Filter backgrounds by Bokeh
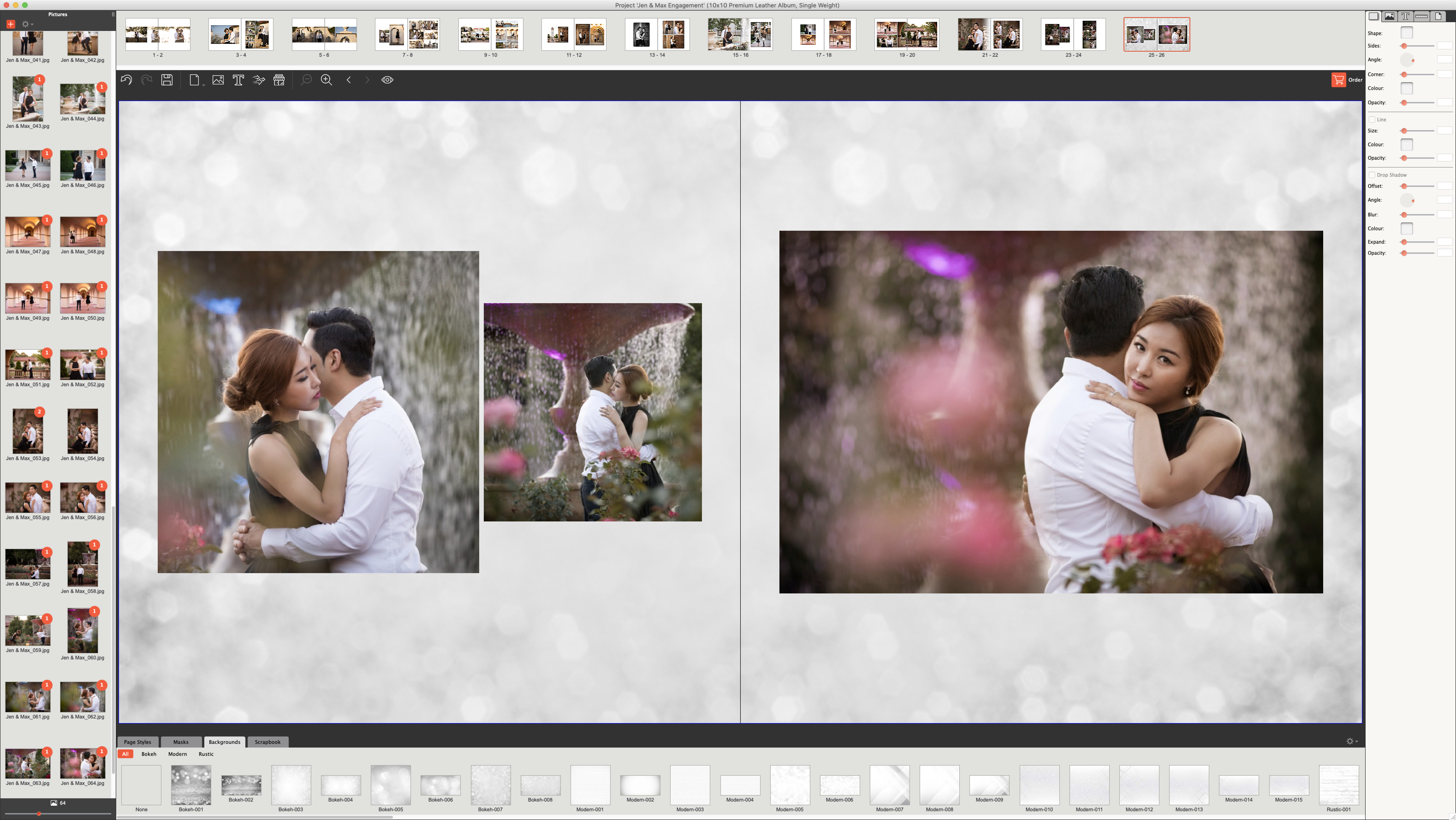 [x=149, y=754]
